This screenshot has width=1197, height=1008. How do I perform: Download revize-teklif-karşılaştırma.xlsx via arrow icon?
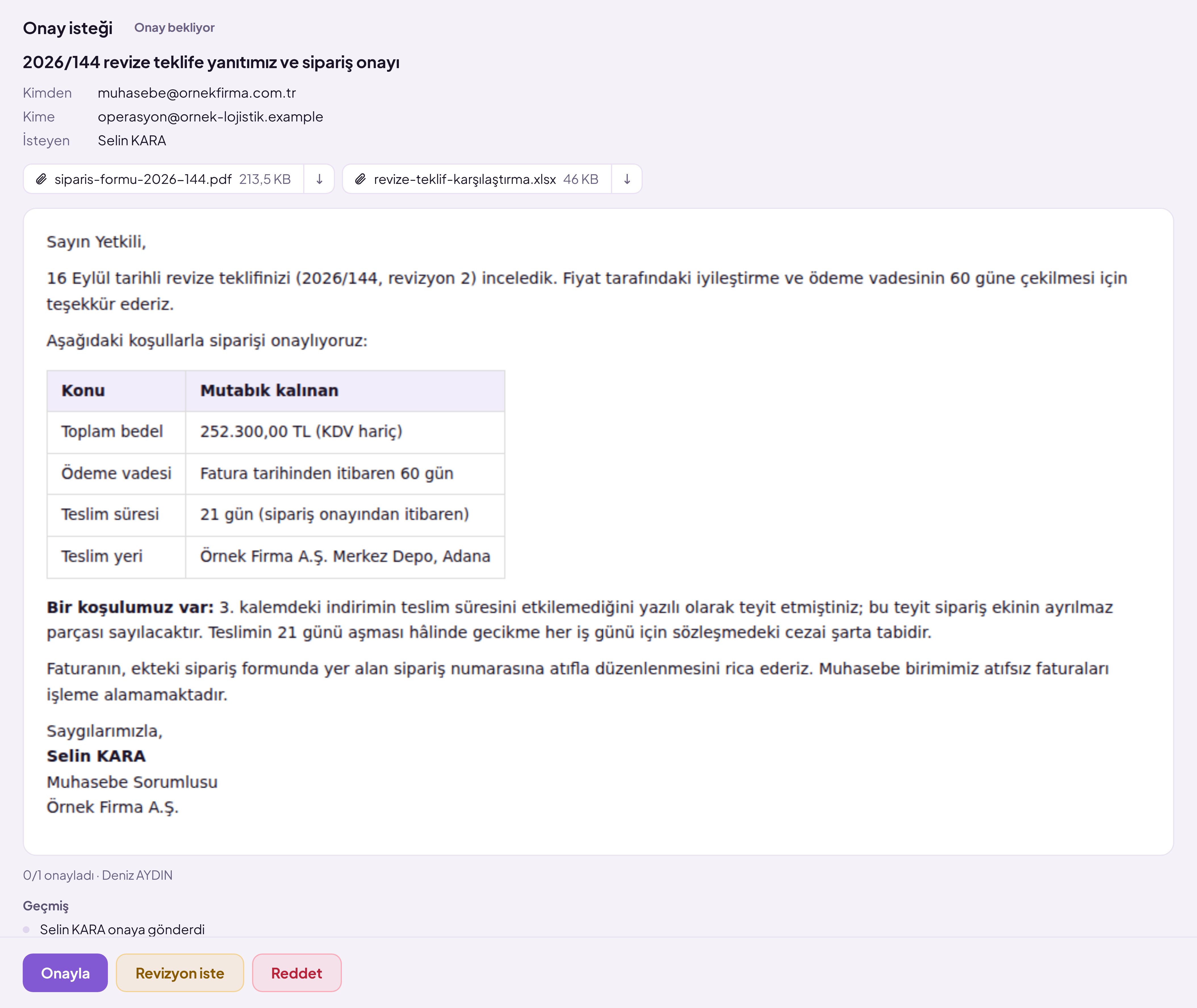tap(627, 179)
